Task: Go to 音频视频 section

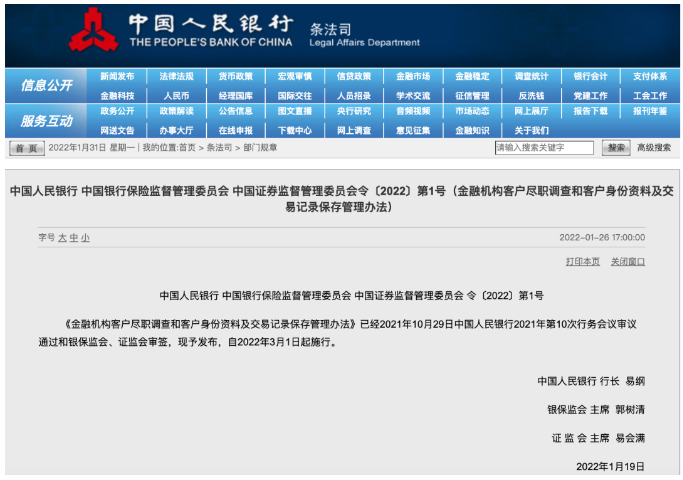Action: click(413, 111)
